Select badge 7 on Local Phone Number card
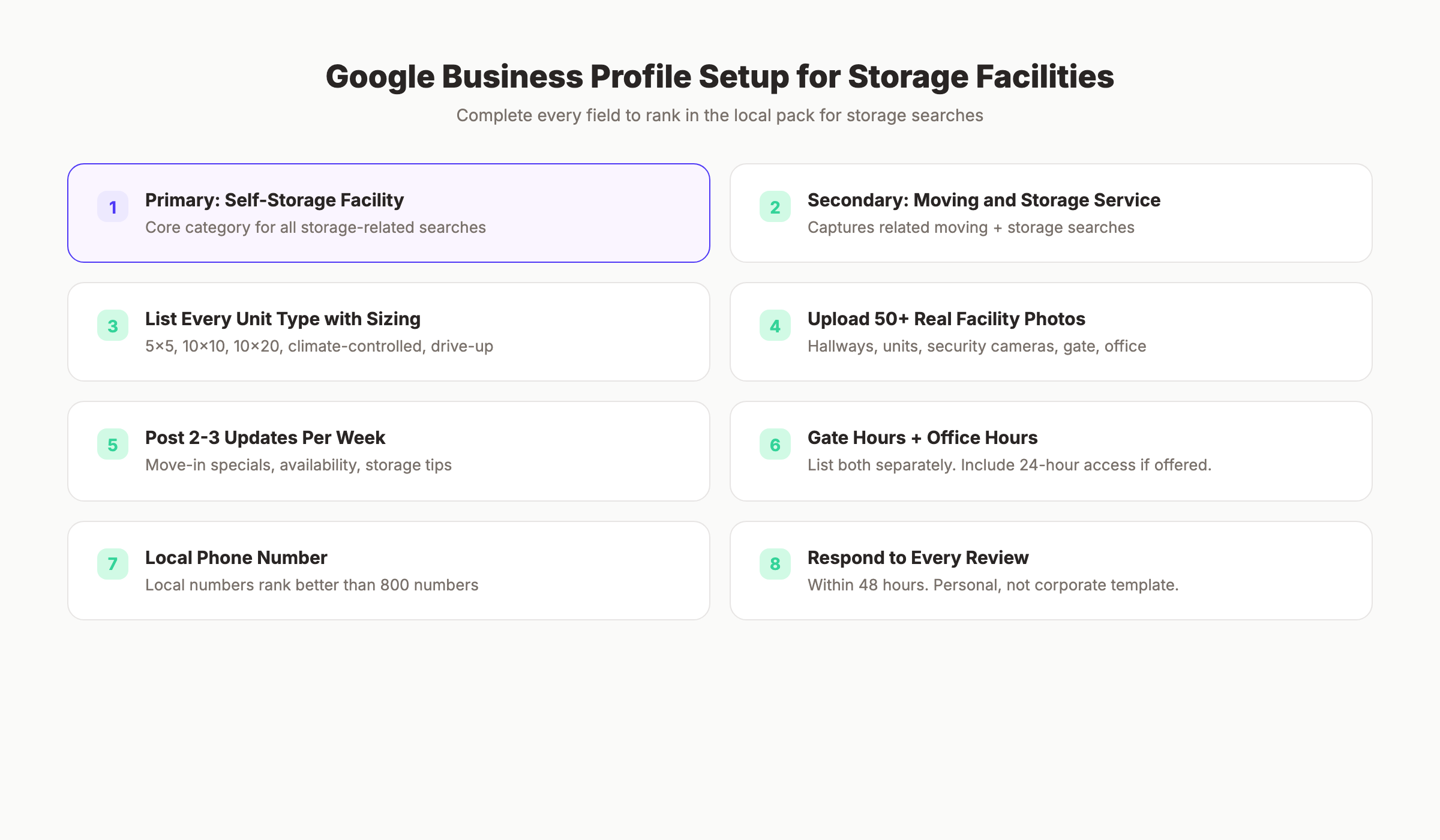 [112, 564]
